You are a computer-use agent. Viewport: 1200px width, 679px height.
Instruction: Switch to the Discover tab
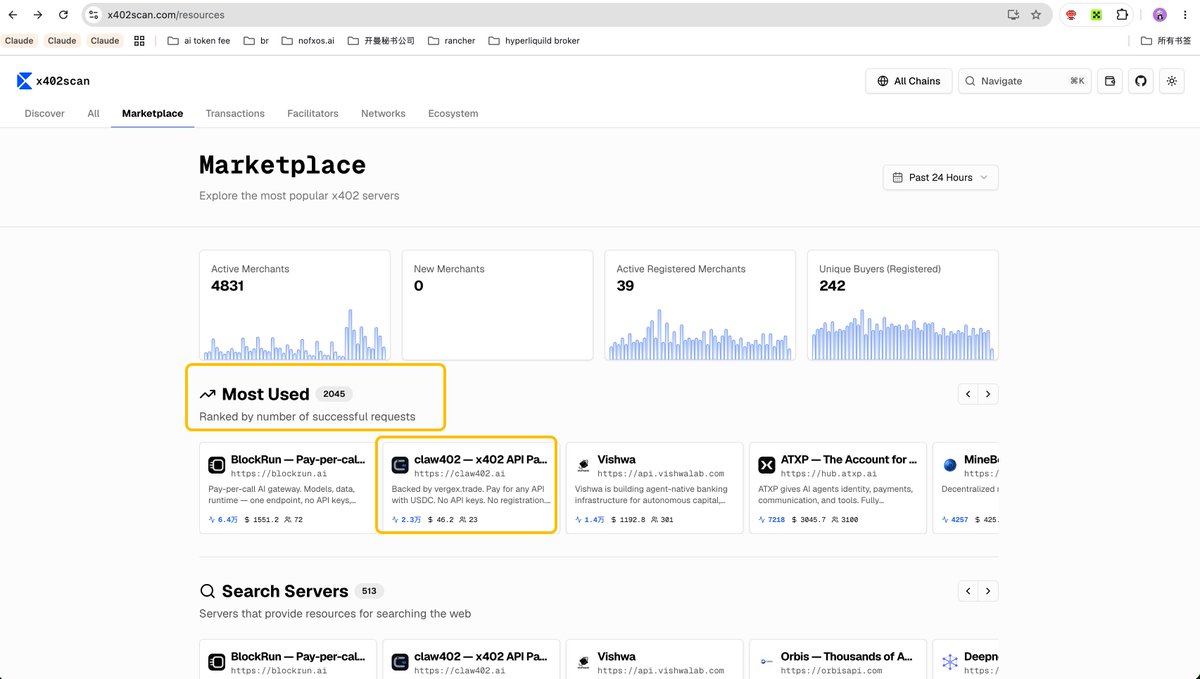(x=44, y=113)
